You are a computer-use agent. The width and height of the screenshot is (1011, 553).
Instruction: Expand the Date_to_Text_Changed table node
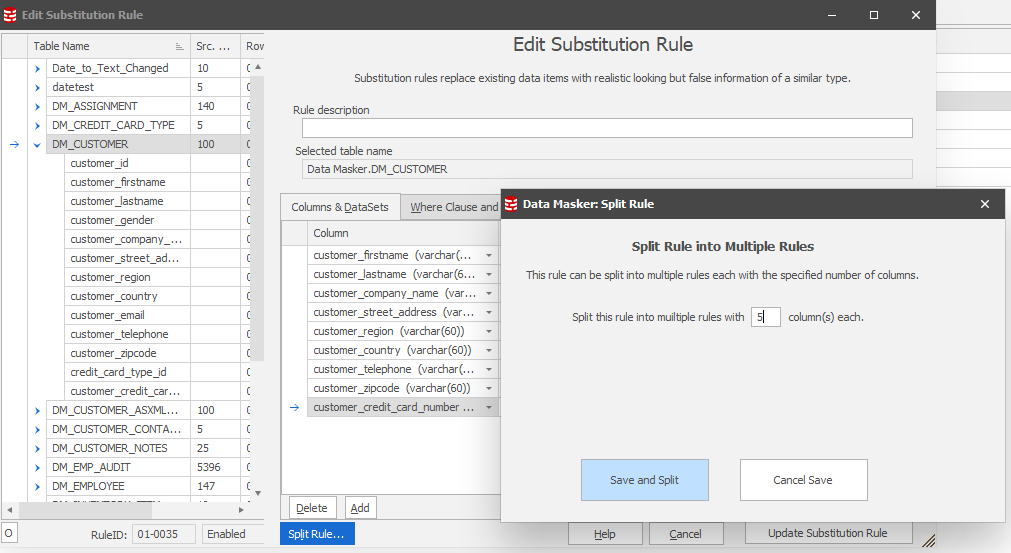[x=38, y=68]
